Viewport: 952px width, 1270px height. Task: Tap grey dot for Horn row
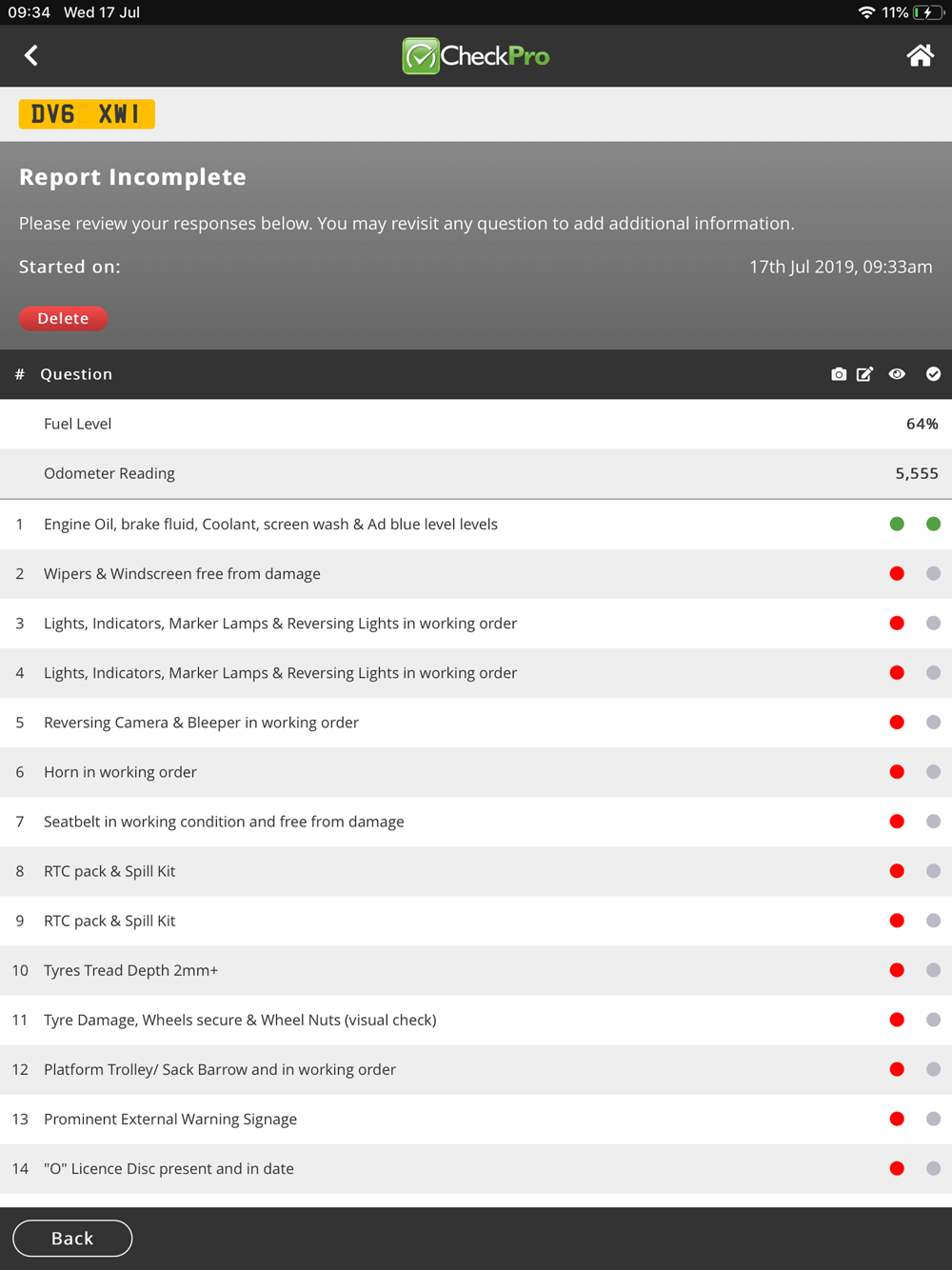(x=933, y=771)
